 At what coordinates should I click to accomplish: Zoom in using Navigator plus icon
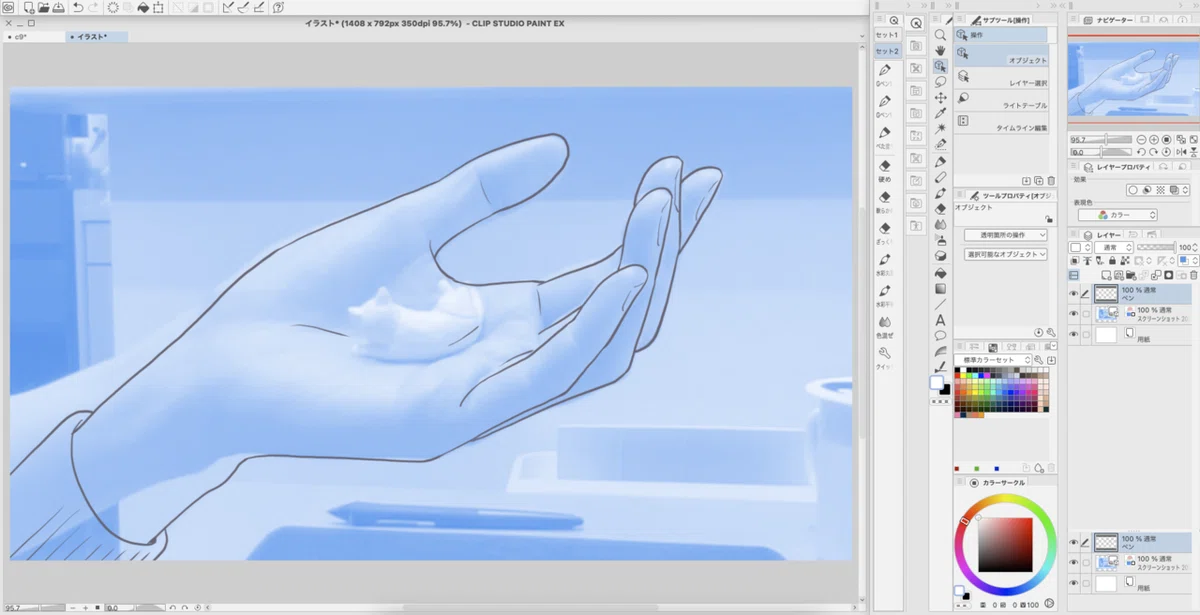pyautogui.click(x=1153, y=140)
